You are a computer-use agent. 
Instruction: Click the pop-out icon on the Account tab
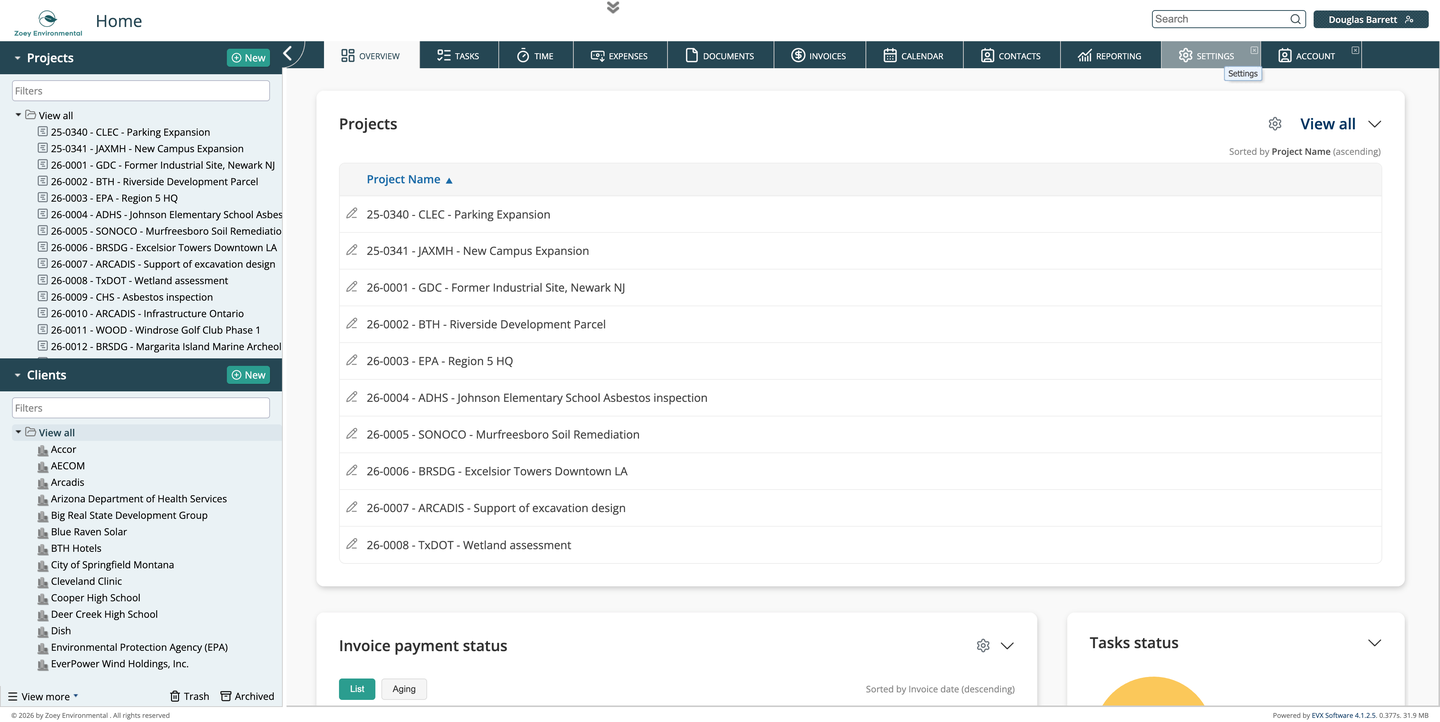(1355, 50)
